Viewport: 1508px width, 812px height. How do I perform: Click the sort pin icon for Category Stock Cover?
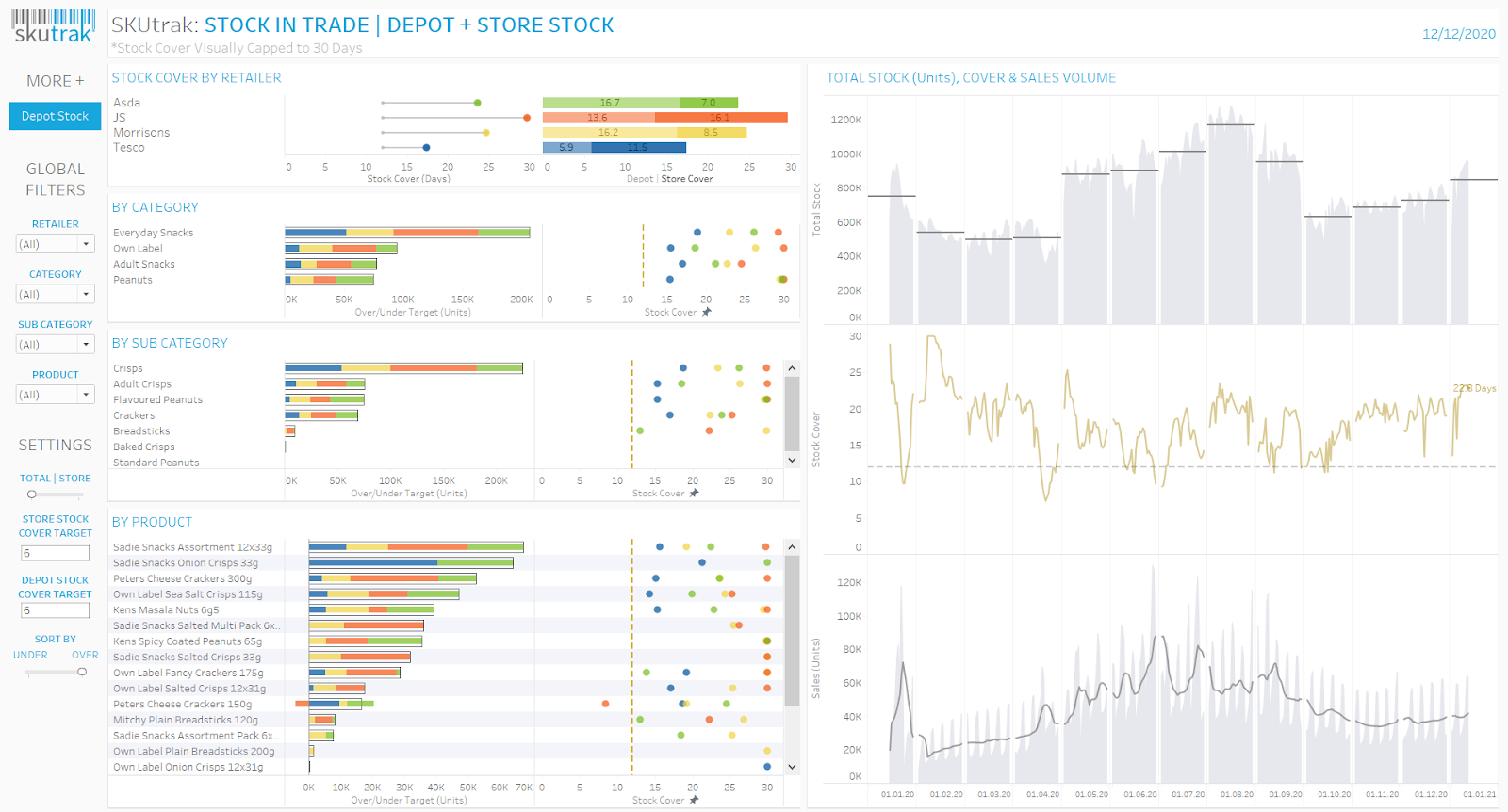(707, 312)
